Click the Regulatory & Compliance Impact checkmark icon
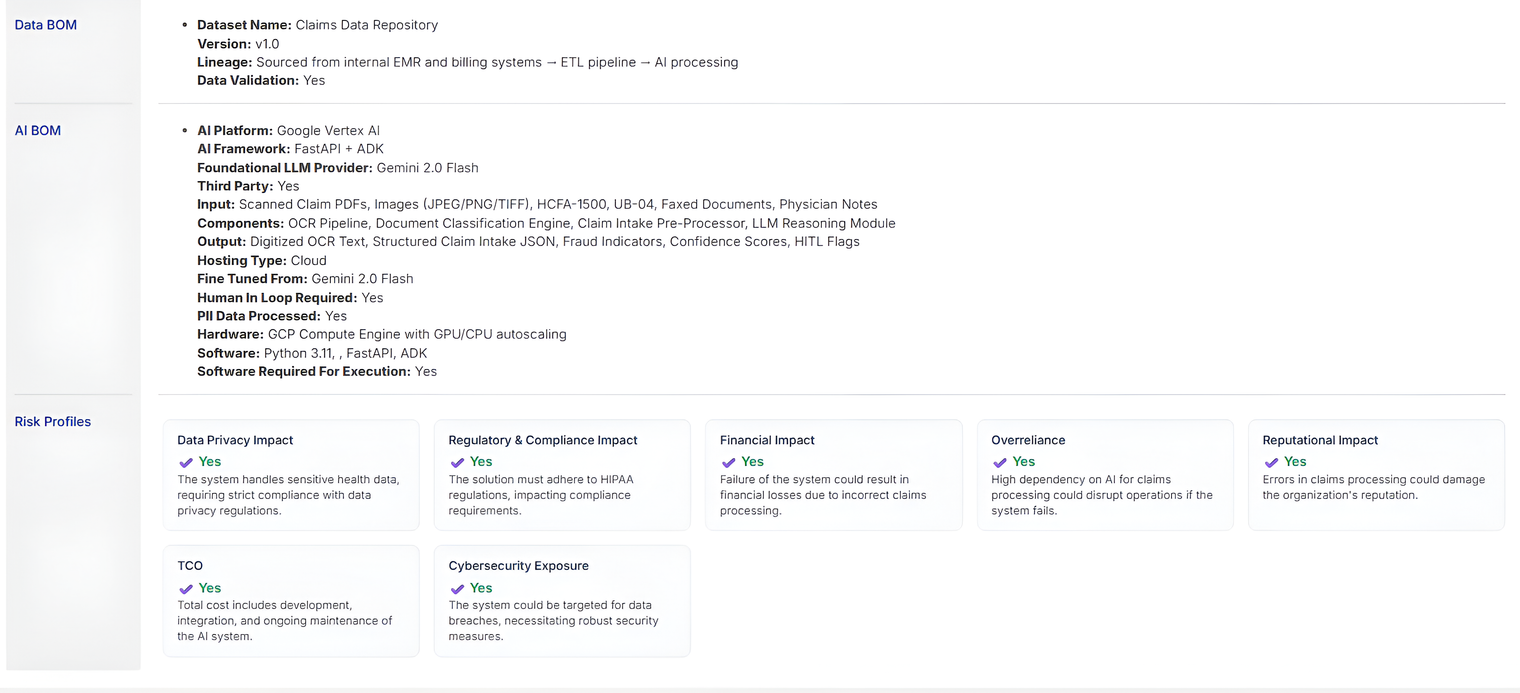This screenshot has width=1520, height=693. (x=457, y=463)
